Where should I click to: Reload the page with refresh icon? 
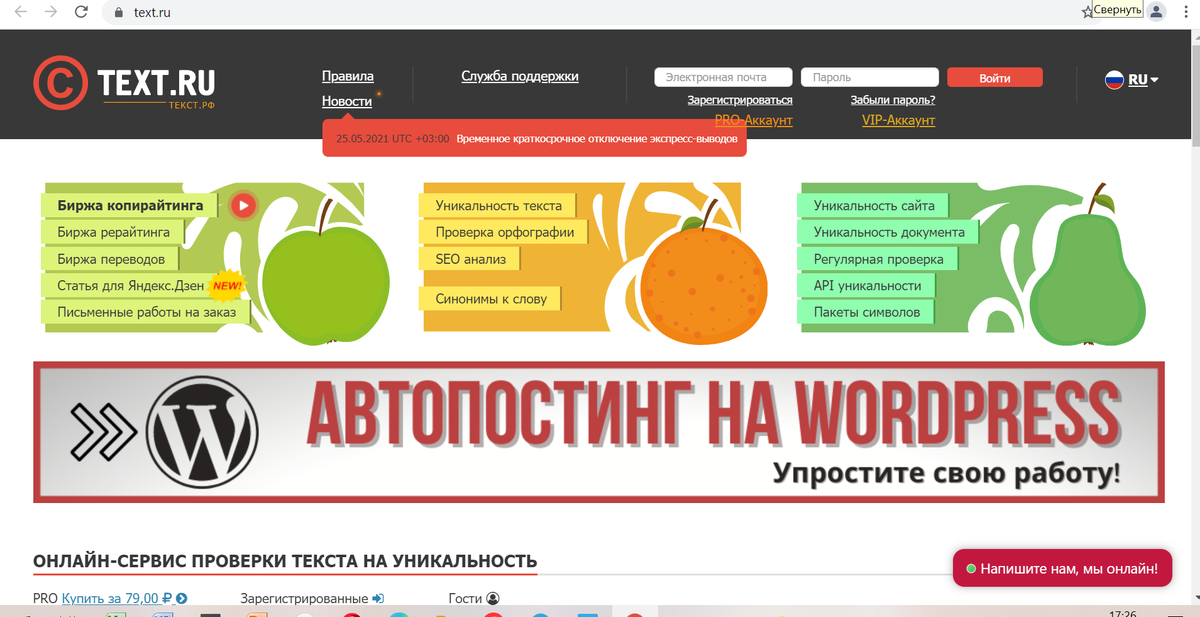[81, 12]
